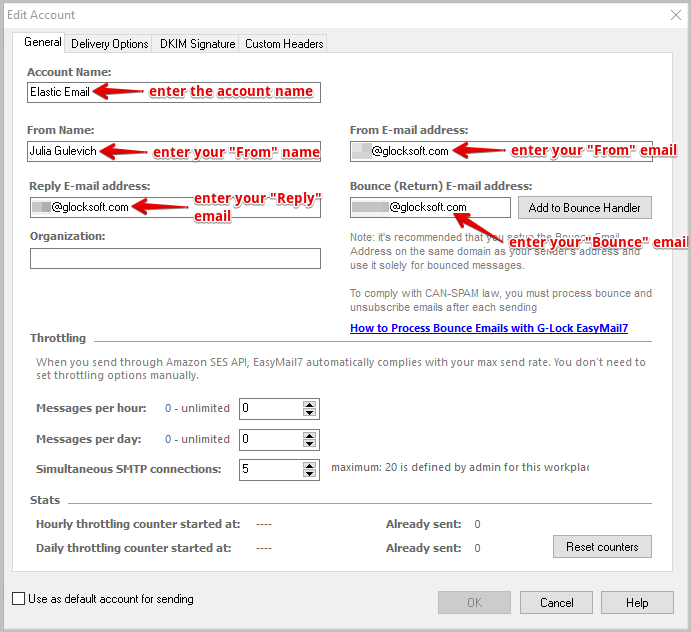Click the 'Stats' section heading
This screenshot has height=632, width=691.
[x=45, y=500]
